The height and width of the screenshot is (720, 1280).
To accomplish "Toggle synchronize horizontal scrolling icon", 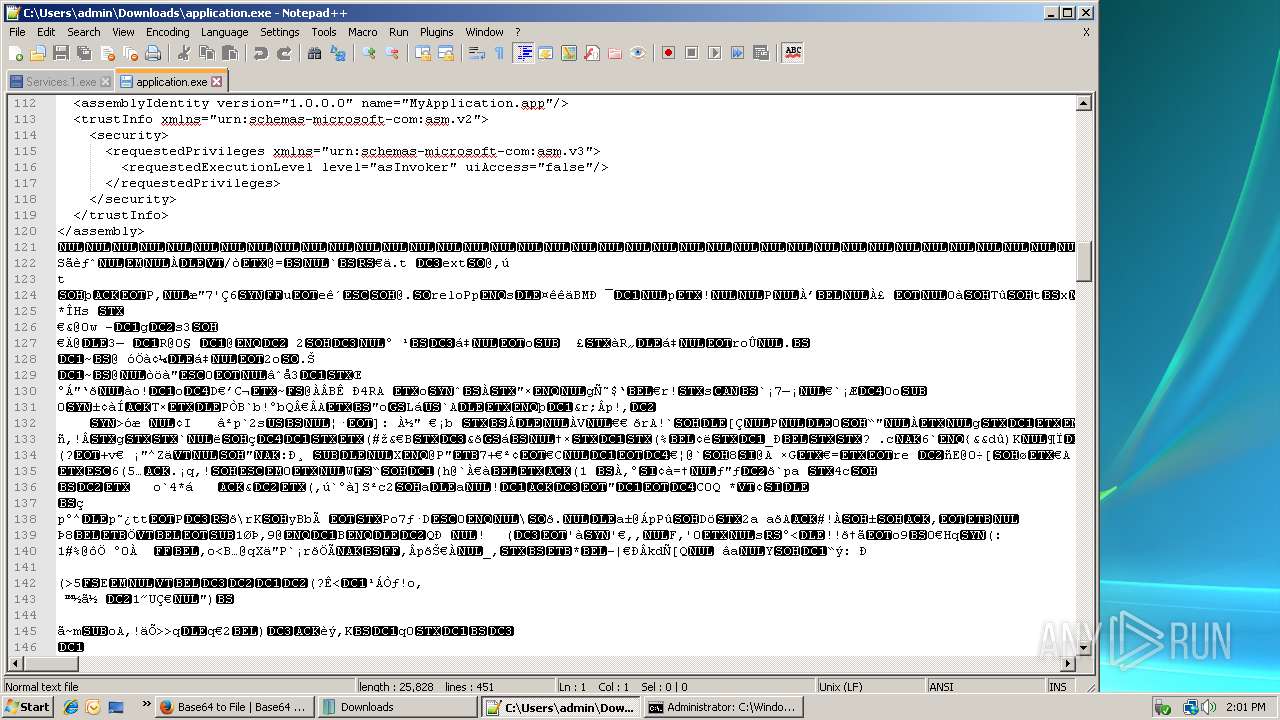I will click(x=446, y=53).
